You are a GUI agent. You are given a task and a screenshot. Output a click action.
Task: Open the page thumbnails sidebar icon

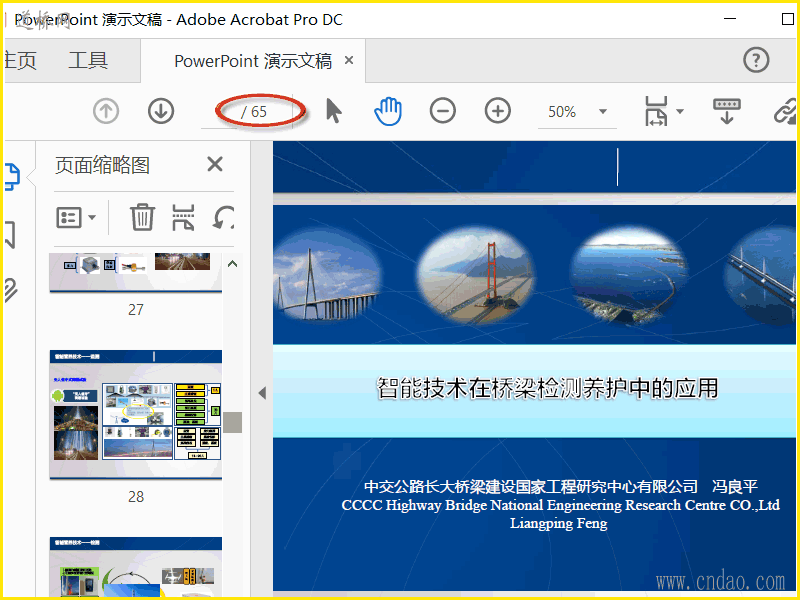pyautogui.click(x=12, y=177)
